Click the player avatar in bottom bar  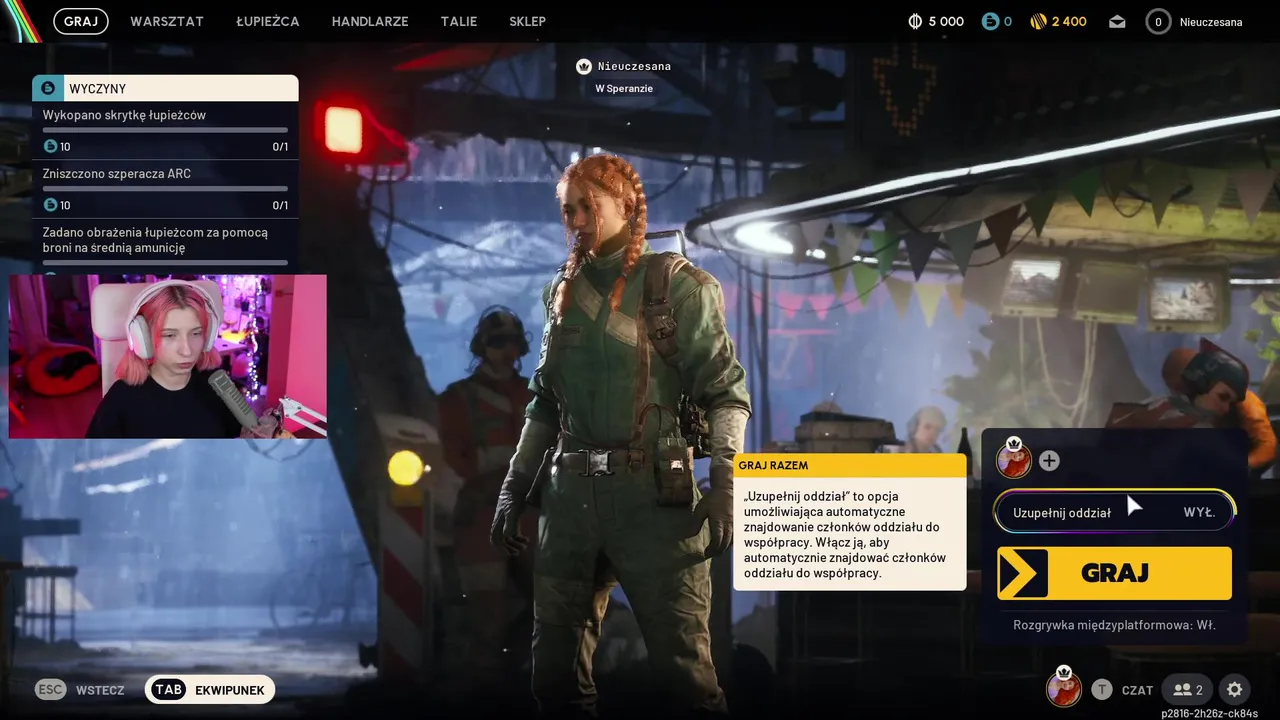coord(1064,688)
